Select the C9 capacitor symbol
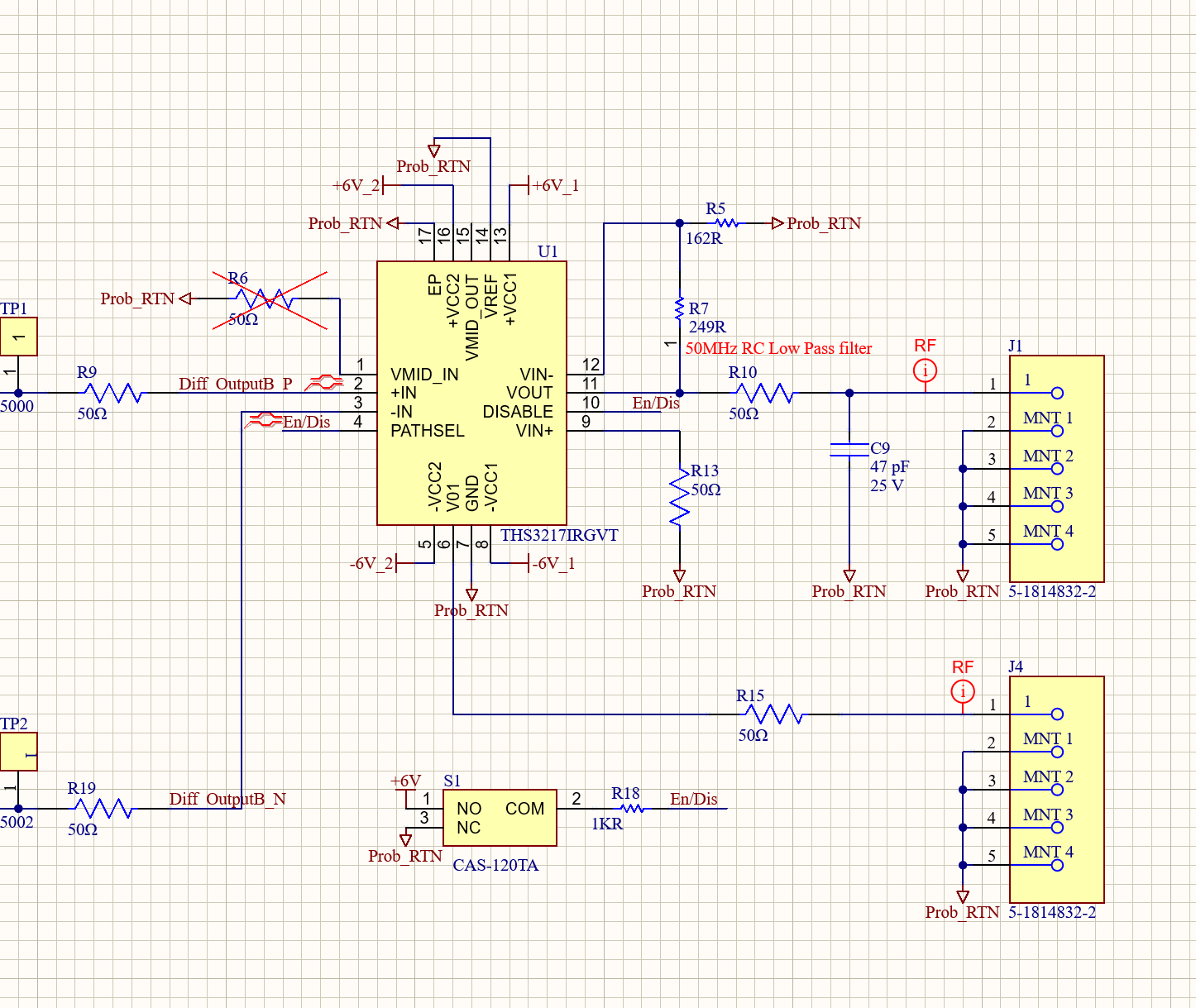 pos(849,450)
